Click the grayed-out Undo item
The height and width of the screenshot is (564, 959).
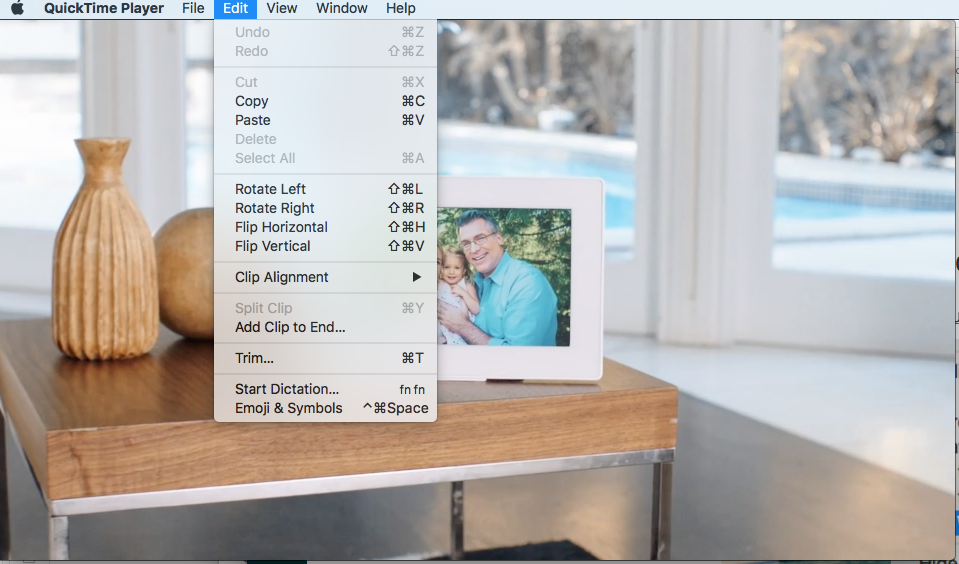(325, 32)
